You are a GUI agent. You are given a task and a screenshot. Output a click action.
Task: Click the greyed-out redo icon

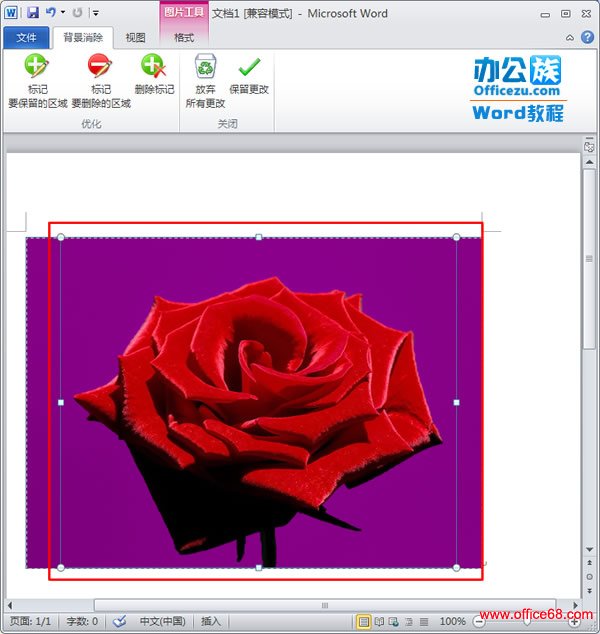click(77, 13)
